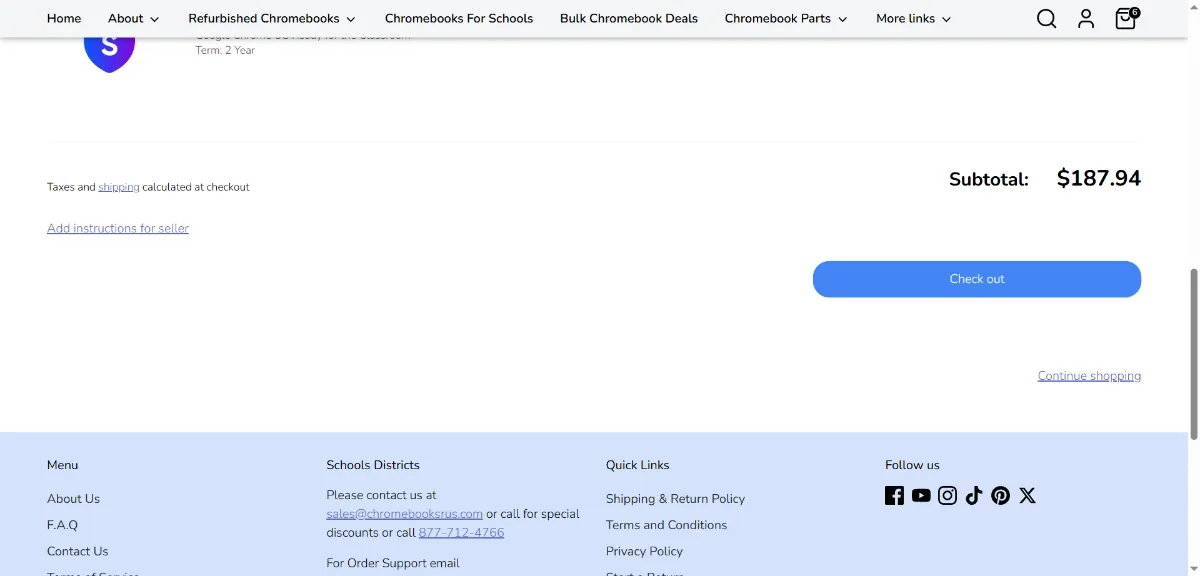Open Add instructions for seller link
The image size is (1200, 576).
pyautogui.click(x=118, y=228)
